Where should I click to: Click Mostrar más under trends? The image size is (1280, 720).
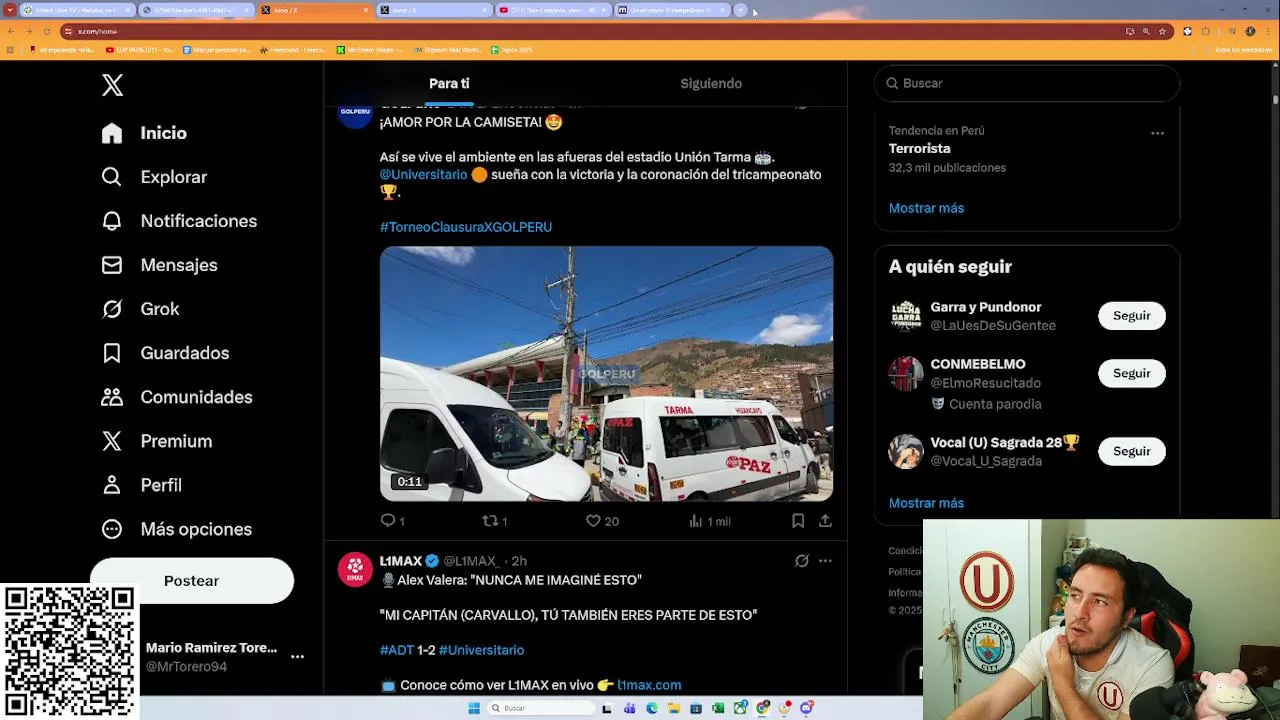pos(926,208)
